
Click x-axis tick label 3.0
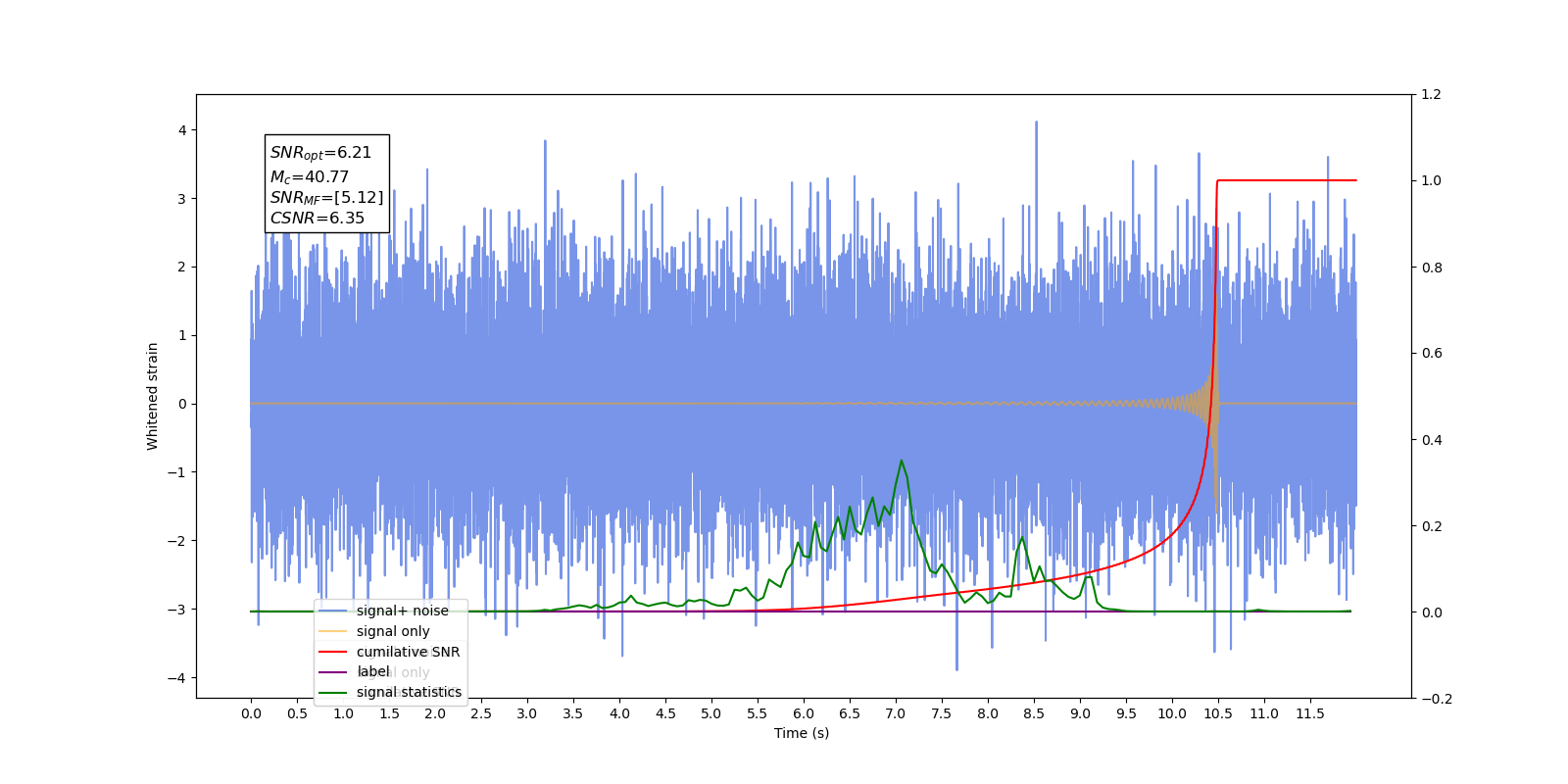click(x=527, y=713)
